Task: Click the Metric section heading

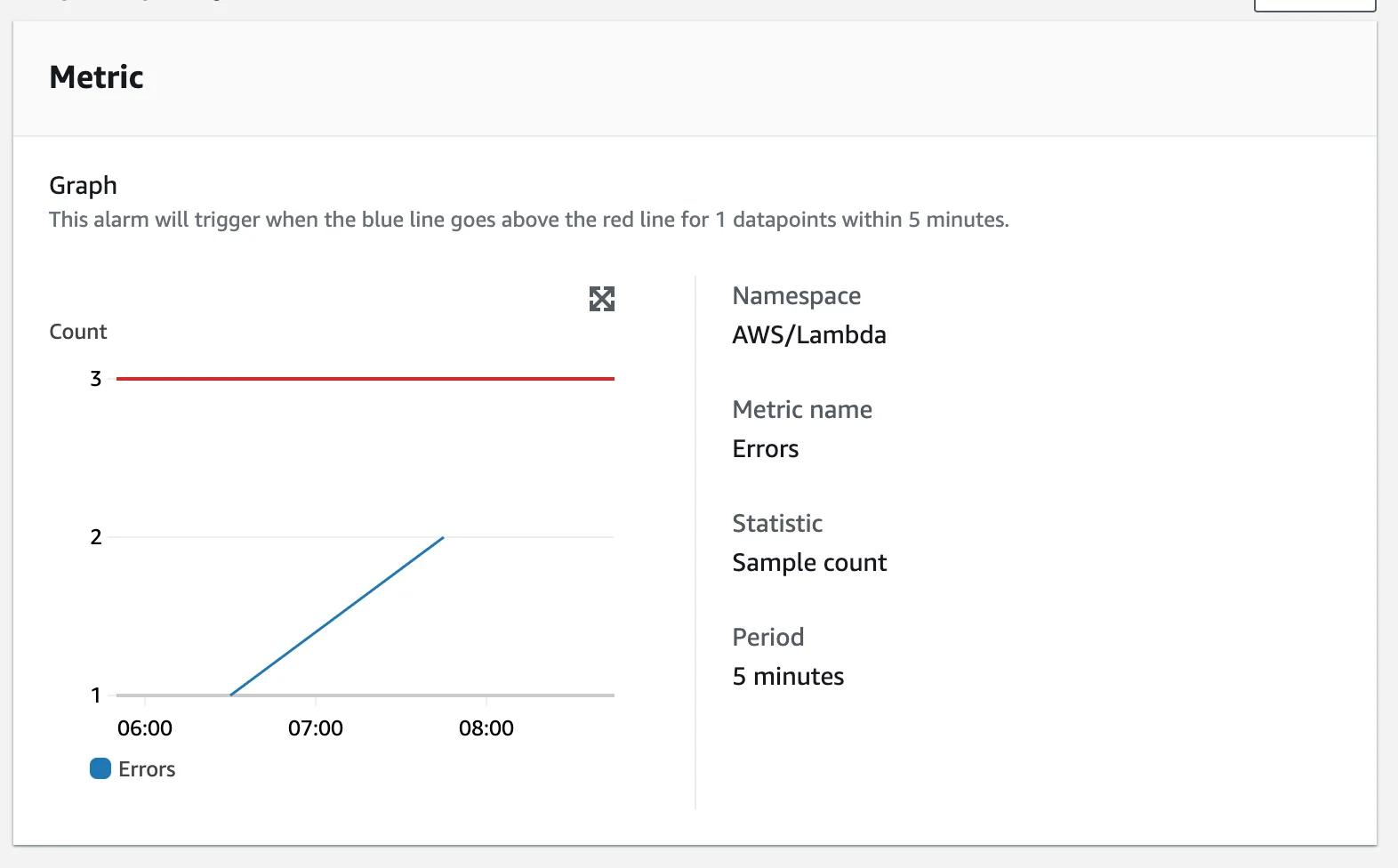Action: 96,77
